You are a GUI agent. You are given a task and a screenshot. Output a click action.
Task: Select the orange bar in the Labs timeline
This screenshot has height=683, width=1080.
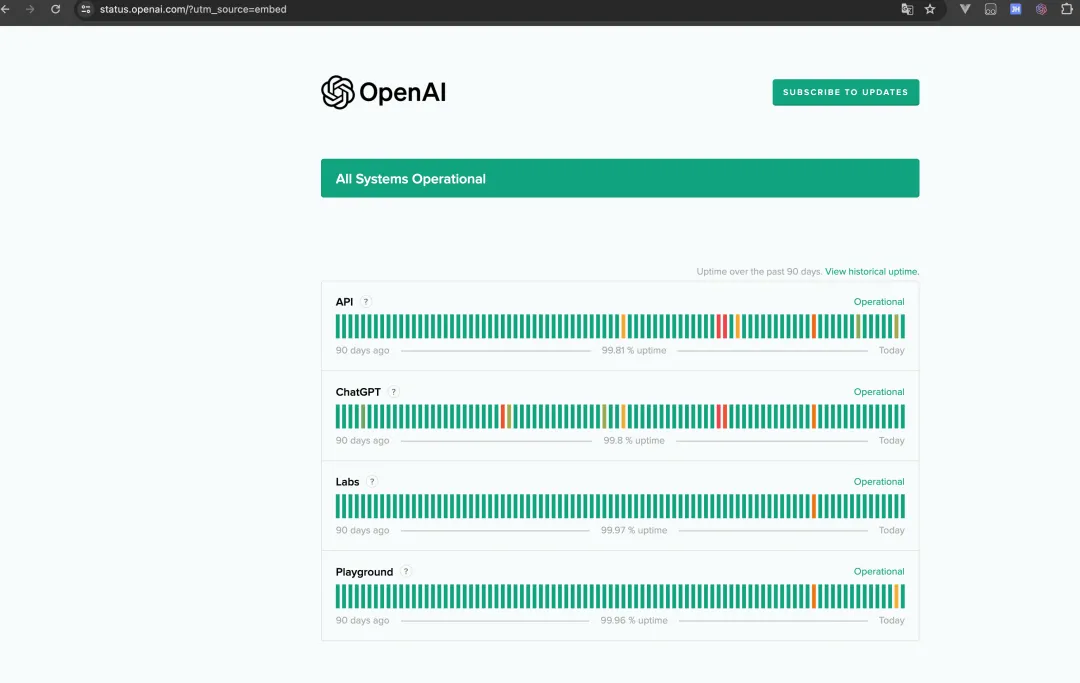coord(814,506)
